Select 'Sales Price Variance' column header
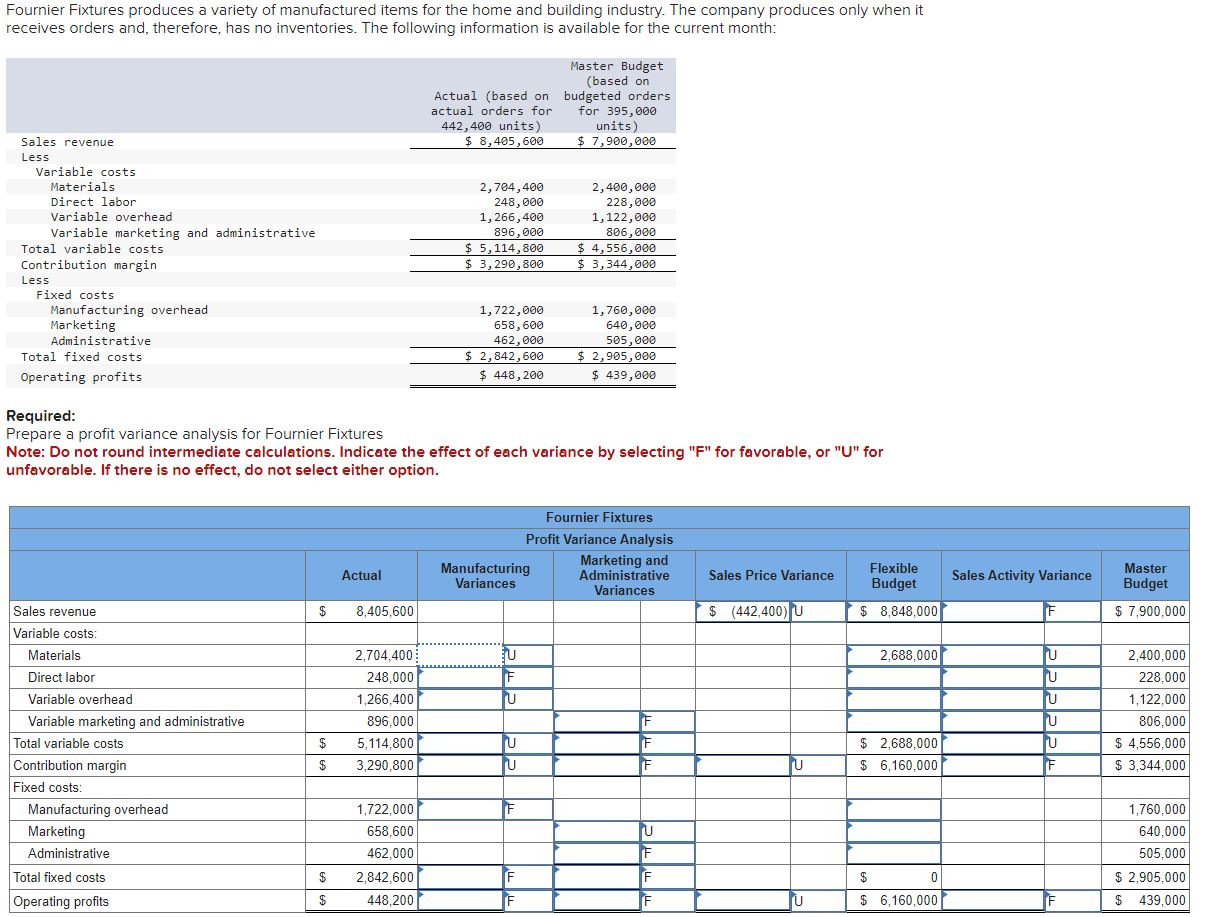The height and width of the screenshot is (917, 1219). pos(771,576)
